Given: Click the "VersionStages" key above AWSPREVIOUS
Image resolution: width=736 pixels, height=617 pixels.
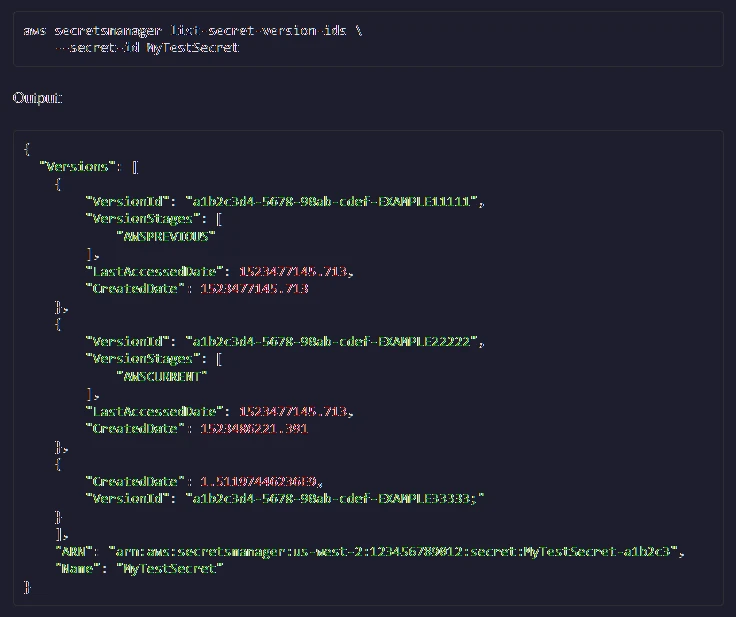Looking at the screenshot, I should coord(143,219).
